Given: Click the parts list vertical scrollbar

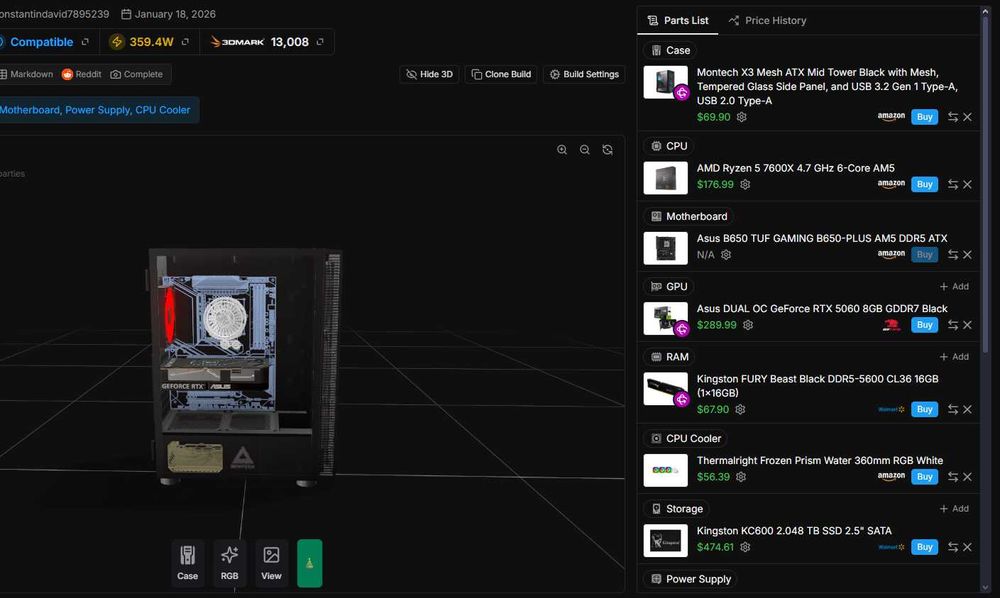Looking at the screenshot, I should [x=985, y=185].
